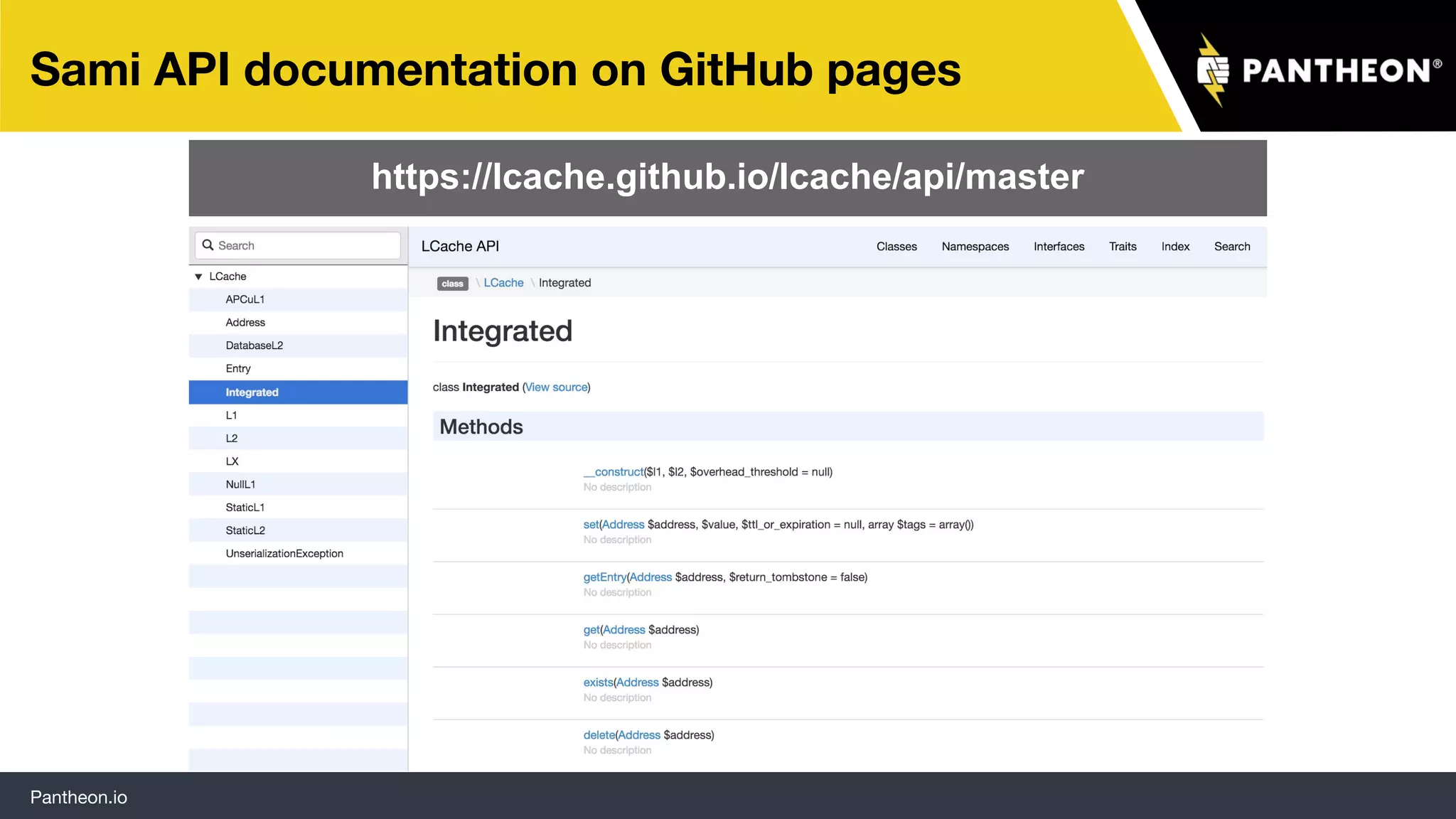Open the APCuL1 class entry
Image resolution: width=1456 pixels, height=819 pixels.
click(245, 299)
